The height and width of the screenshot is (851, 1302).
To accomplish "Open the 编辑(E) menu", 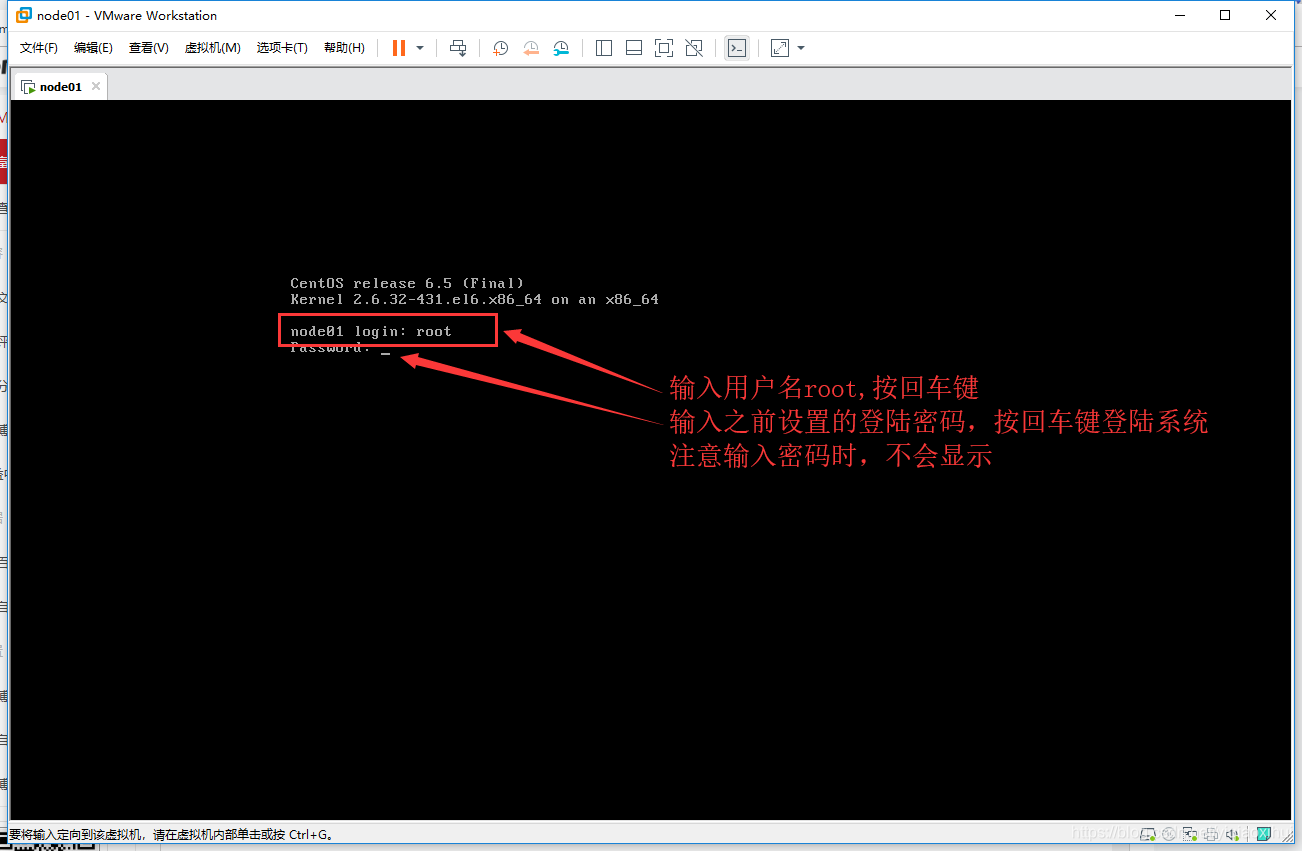I will (x=93, y=48).
